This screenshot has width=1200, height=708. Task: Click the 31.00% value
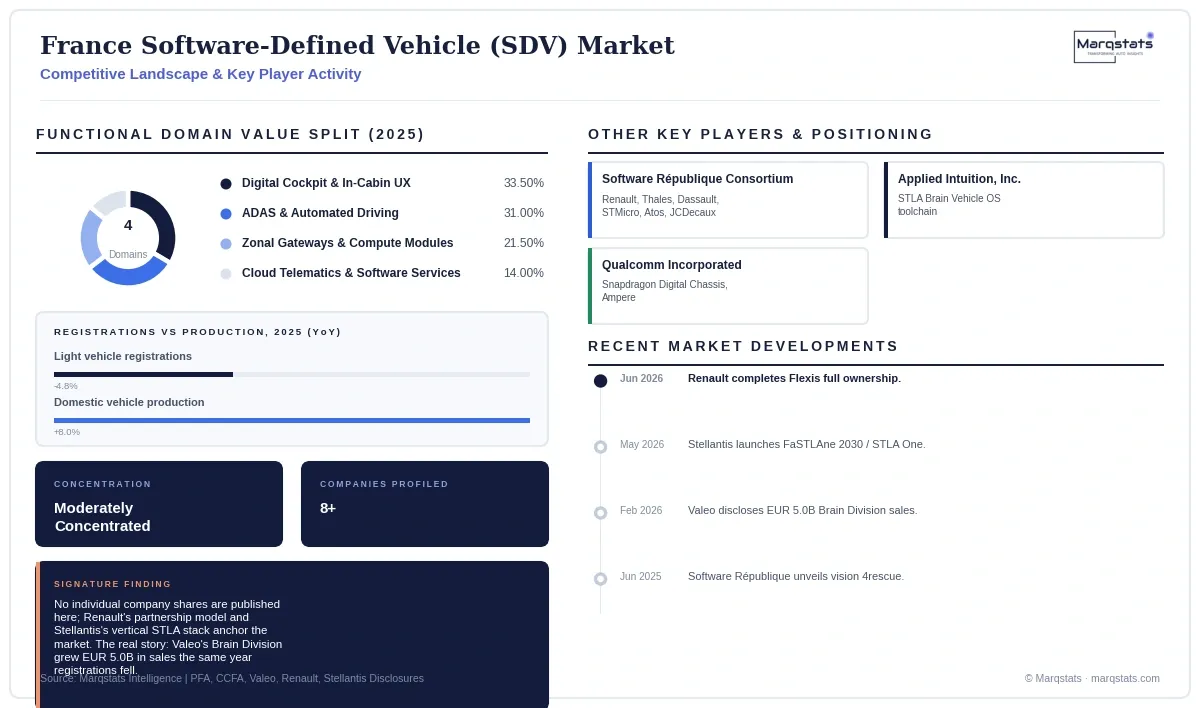524,214
